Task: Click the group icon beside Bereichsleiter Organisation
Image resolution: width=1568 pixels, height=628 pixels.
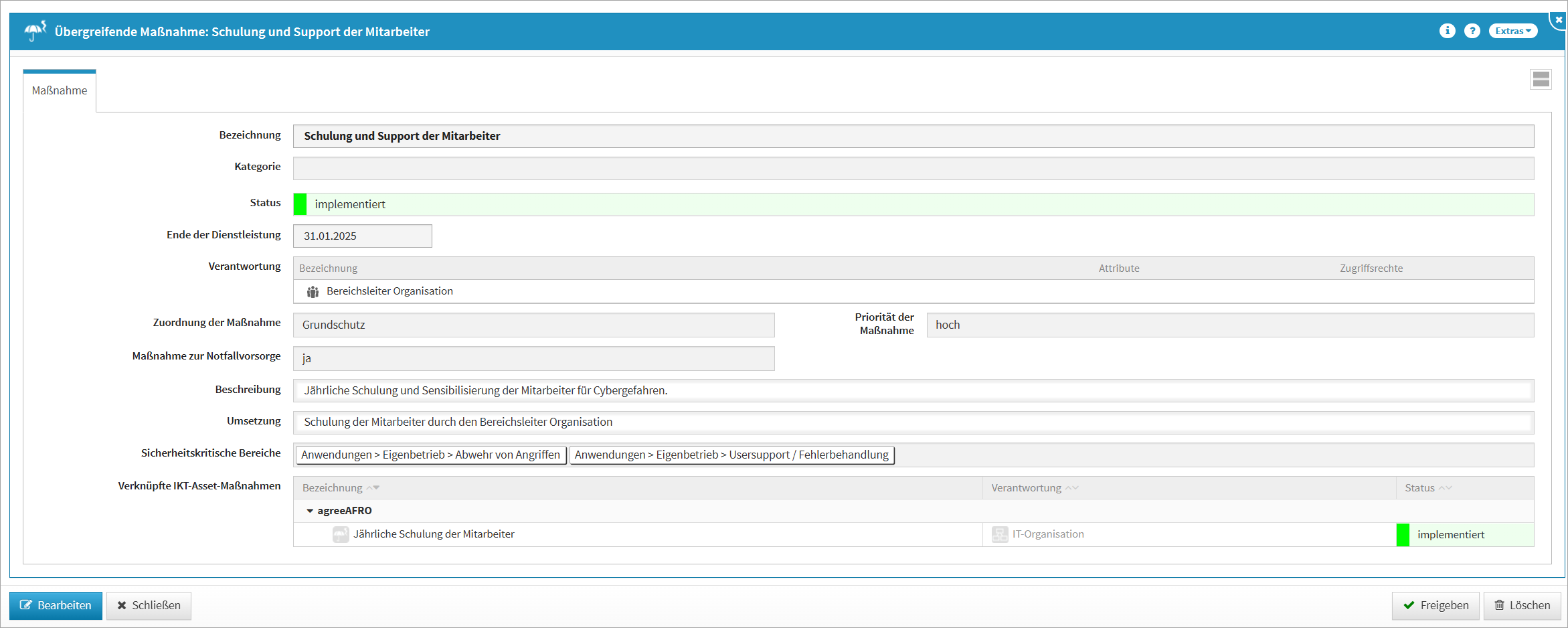Action: pyautogui.click(x=313, y=292)
